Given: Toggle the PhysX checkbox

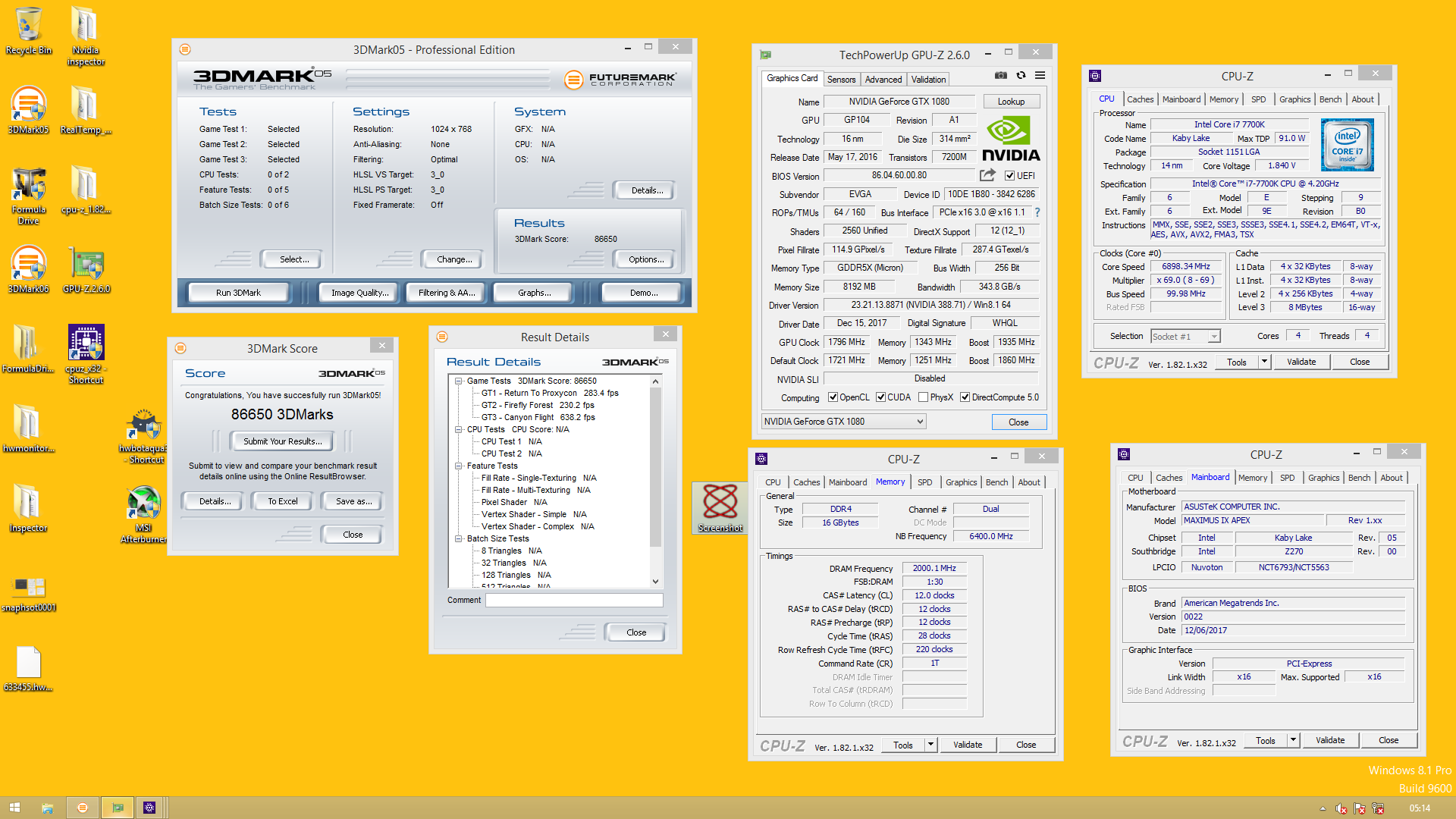Looking at the screenshot, I should pyautogui.click(x=923, y=397).
